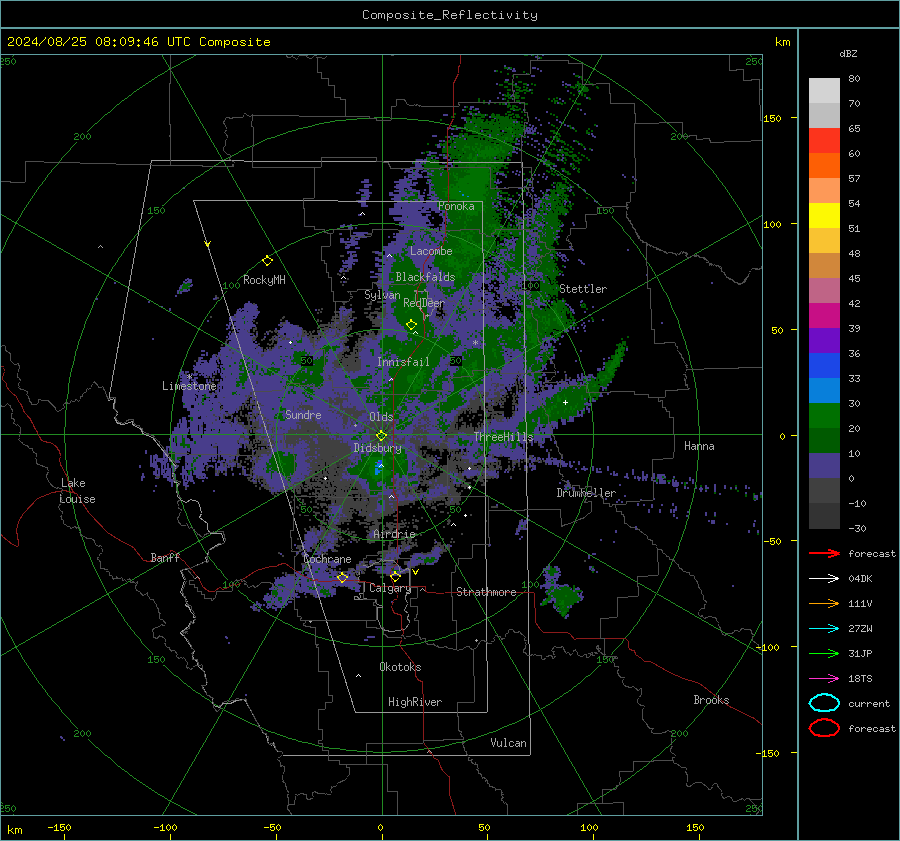
Task: Click the Cochrane town label
Action: click(x=327, y=559)
